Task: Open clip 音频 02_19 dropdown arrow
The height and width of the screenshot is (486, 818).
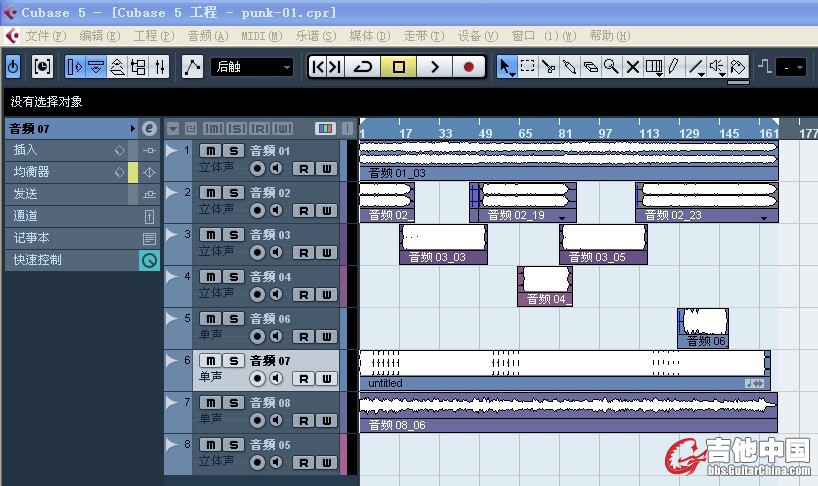Action: (x=562, y=217)
